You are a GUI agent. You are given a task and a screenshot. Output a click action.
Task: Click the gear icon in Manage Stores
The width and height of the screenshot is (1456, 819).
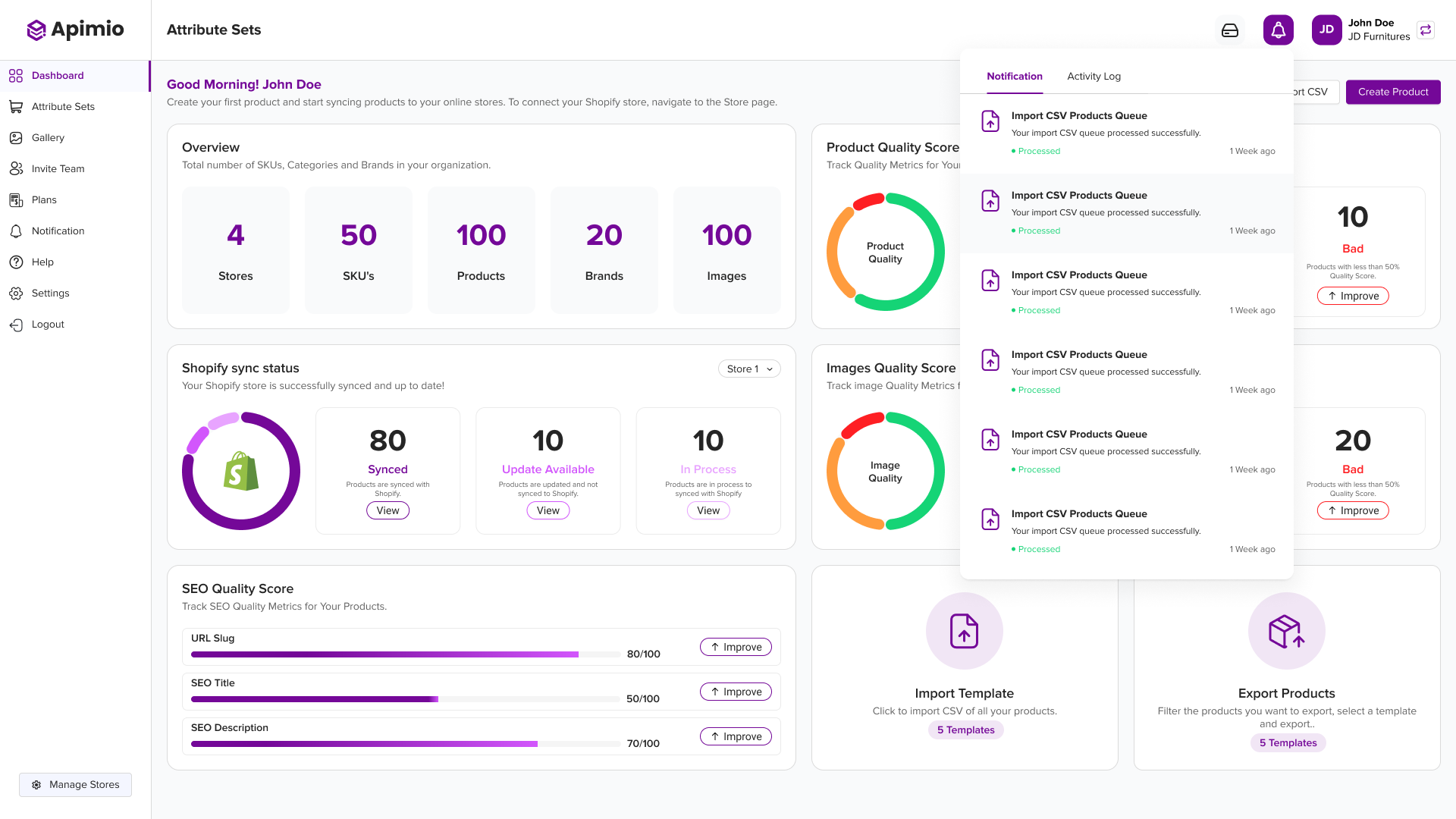point(36,785)
